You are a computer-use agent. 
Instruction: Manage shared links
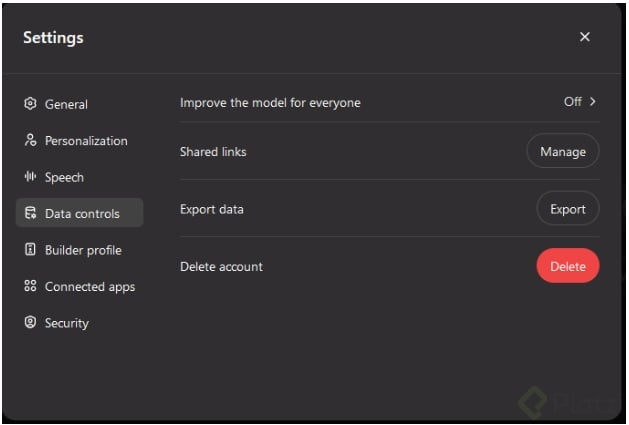563,151
